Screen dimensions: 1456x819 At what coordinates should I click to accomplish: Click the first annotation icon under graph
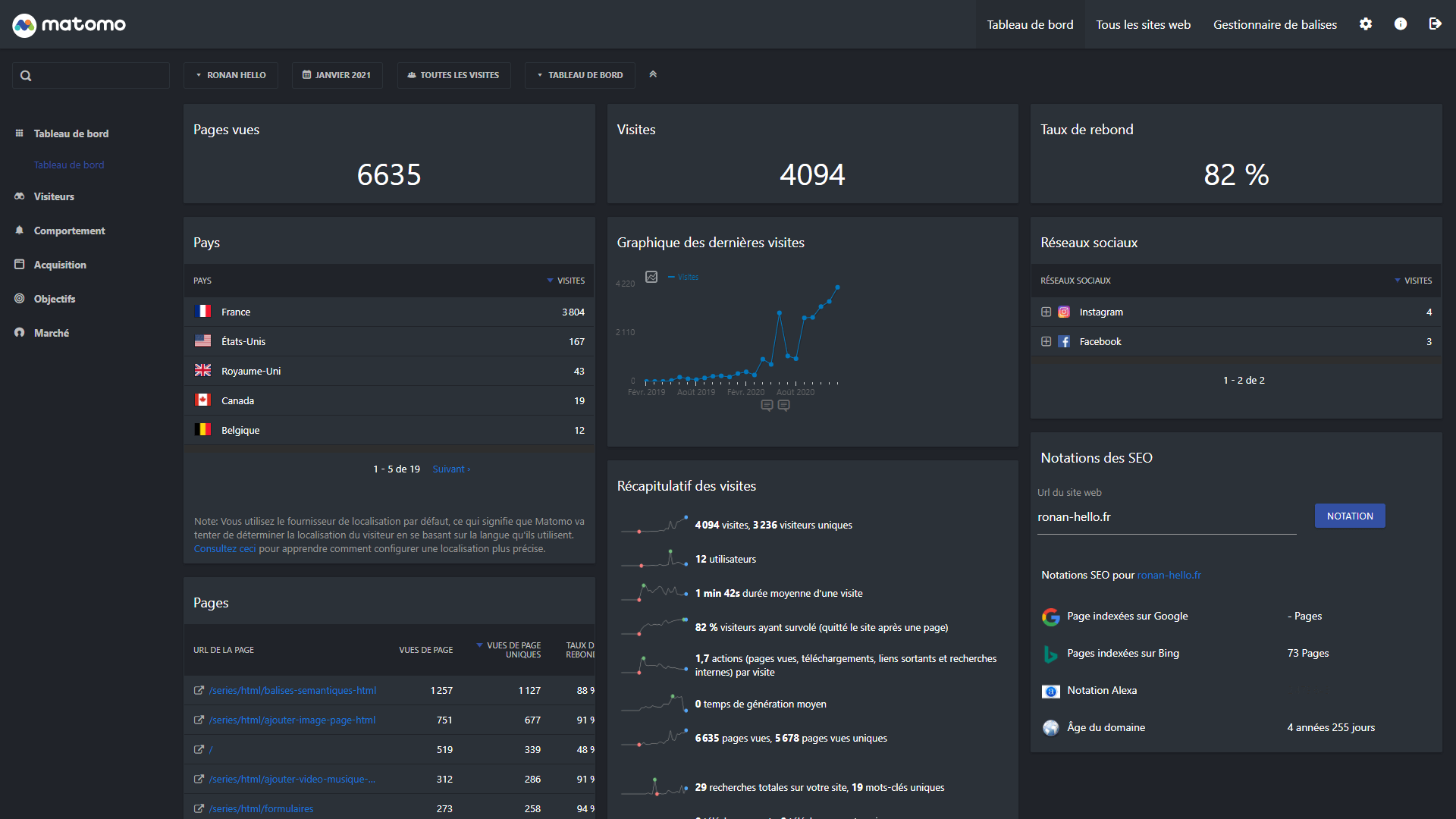pos(767,405)
